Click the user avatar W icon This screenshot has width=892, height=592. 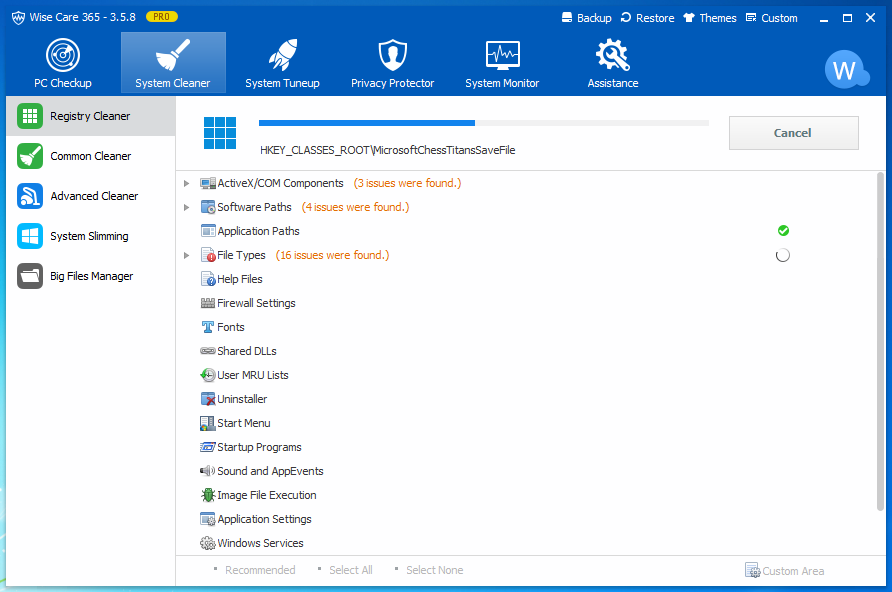[x=846, y=70]
